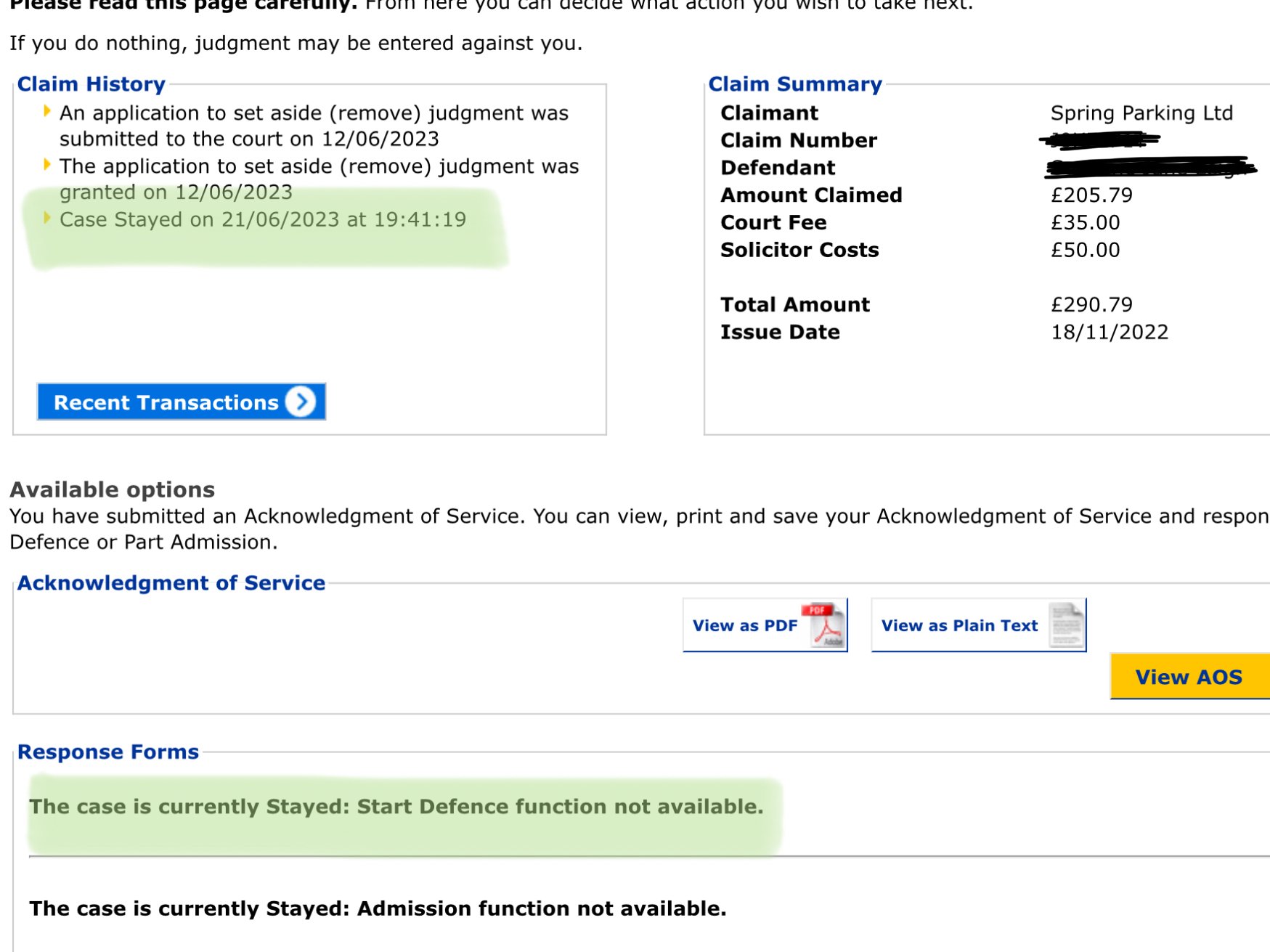Click the Total Amount value £290.79
This screenshot has height=952, width=1270.
(x=1091, y=304)
